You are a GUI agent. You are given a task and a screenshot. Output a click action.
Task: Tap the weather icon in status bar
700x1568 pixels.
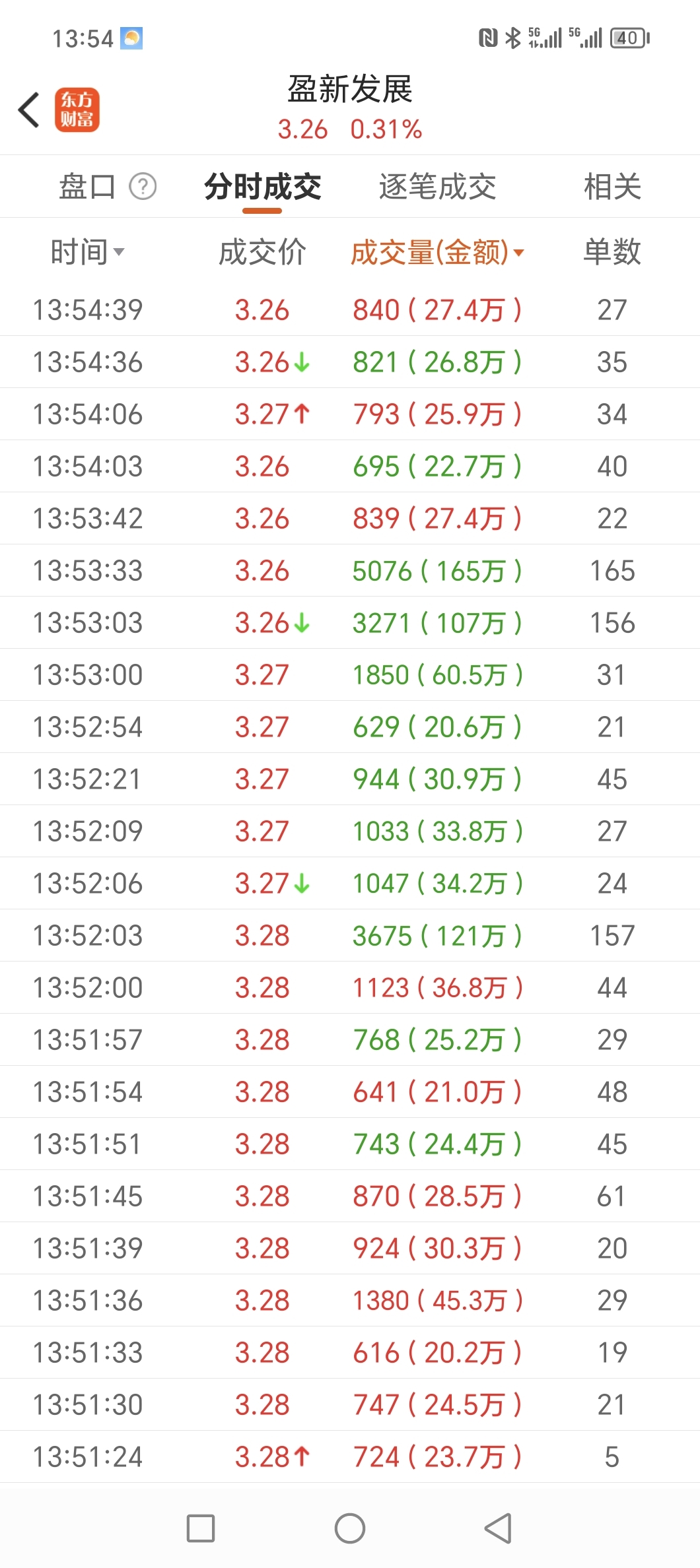(x=131, y=38)
